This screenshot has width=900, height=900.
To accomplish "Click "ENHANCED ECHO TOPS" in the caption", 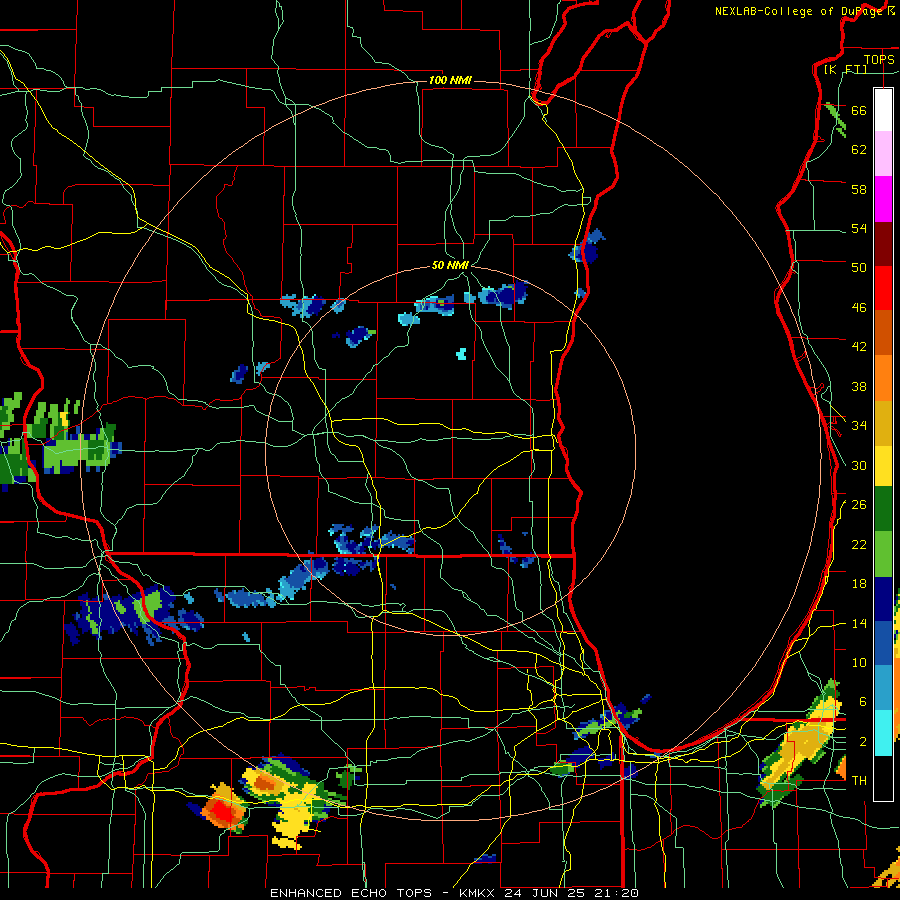I will (350, 893).
